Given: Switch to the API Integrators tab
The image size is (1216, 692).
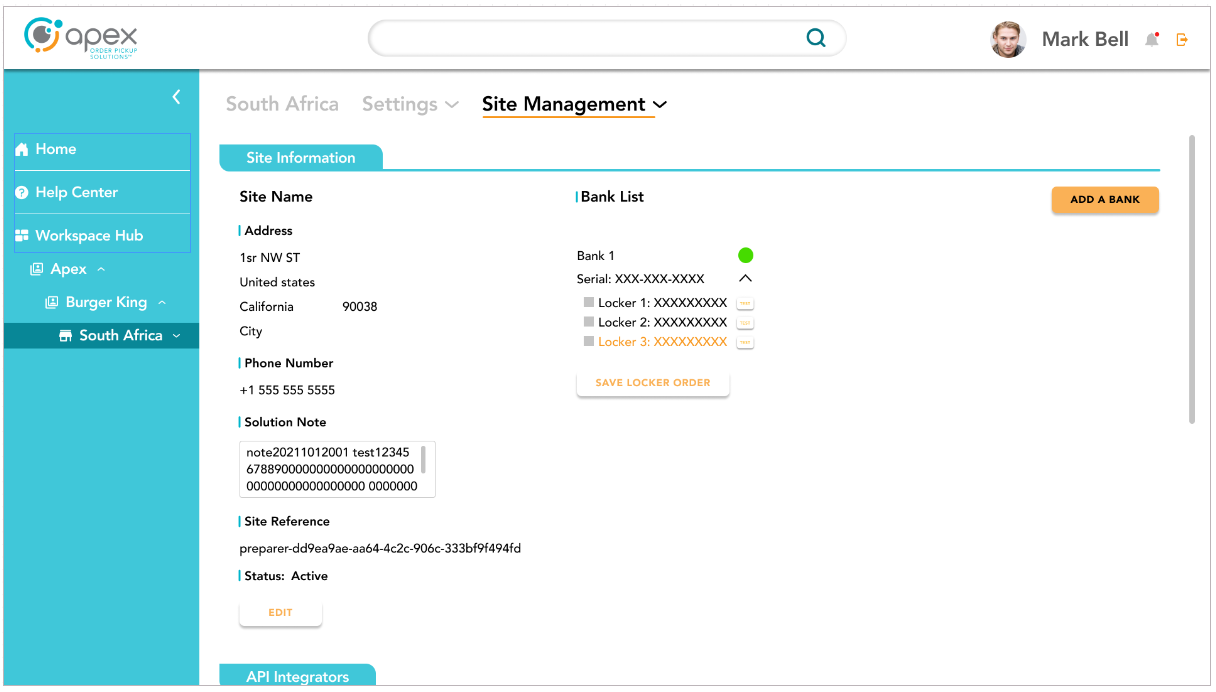Looking at the screenshot, I should click(x=297, y=676).
